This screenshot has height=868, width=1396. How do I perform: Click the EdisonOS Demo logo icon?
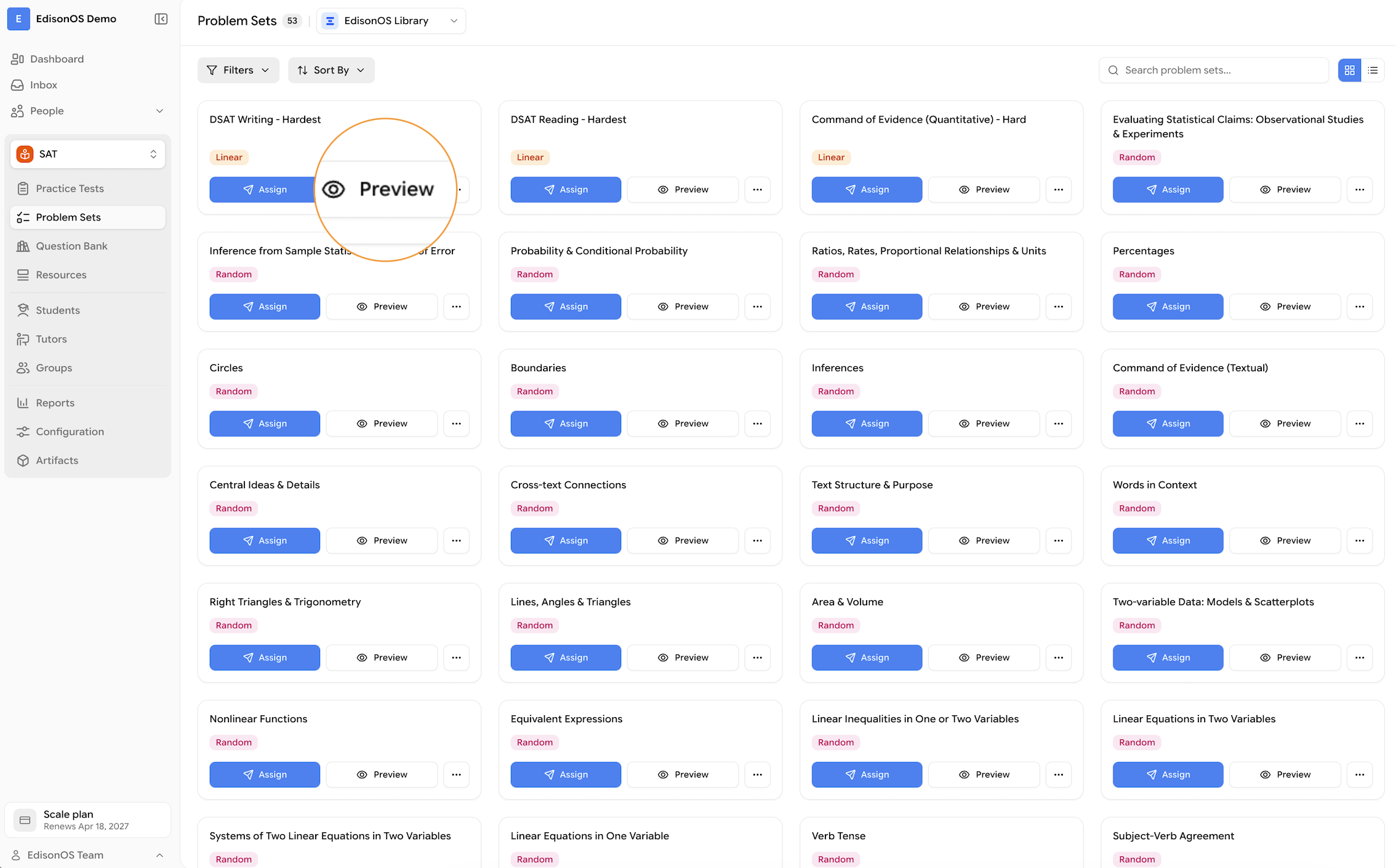18,19
